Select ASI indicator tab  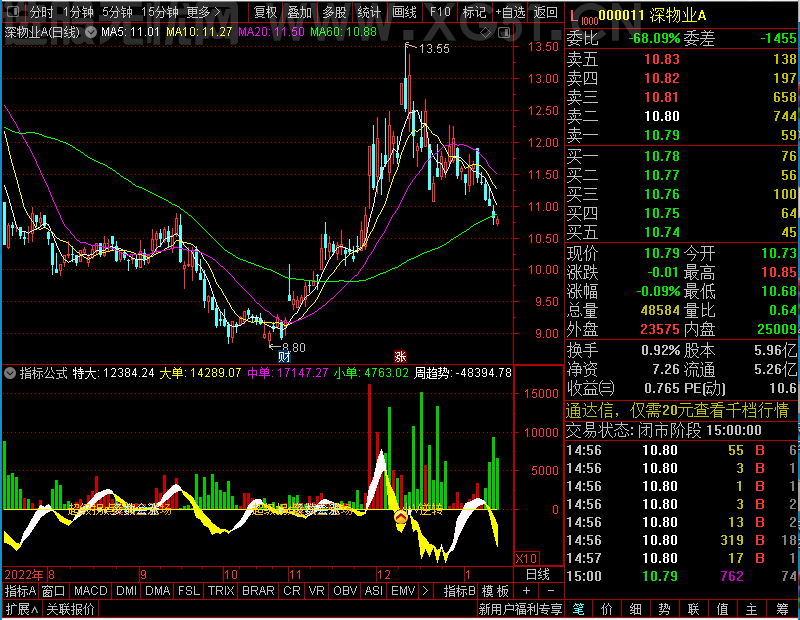pyautogui.click(x=373, y=591)
